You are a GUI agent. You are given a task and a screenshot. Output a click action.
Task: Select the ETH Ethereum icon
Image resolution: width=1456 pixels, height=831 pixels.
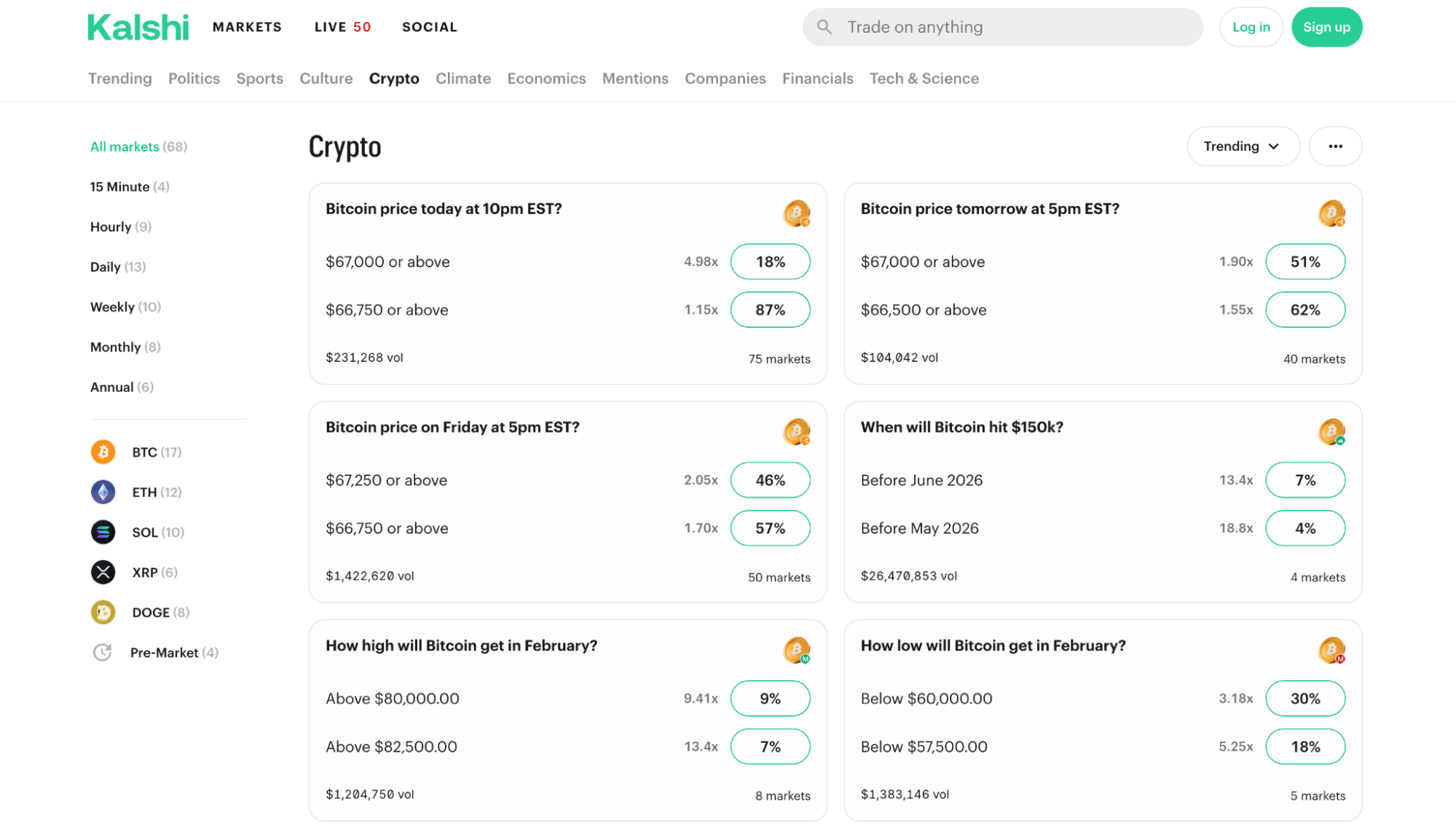(103, 492)
